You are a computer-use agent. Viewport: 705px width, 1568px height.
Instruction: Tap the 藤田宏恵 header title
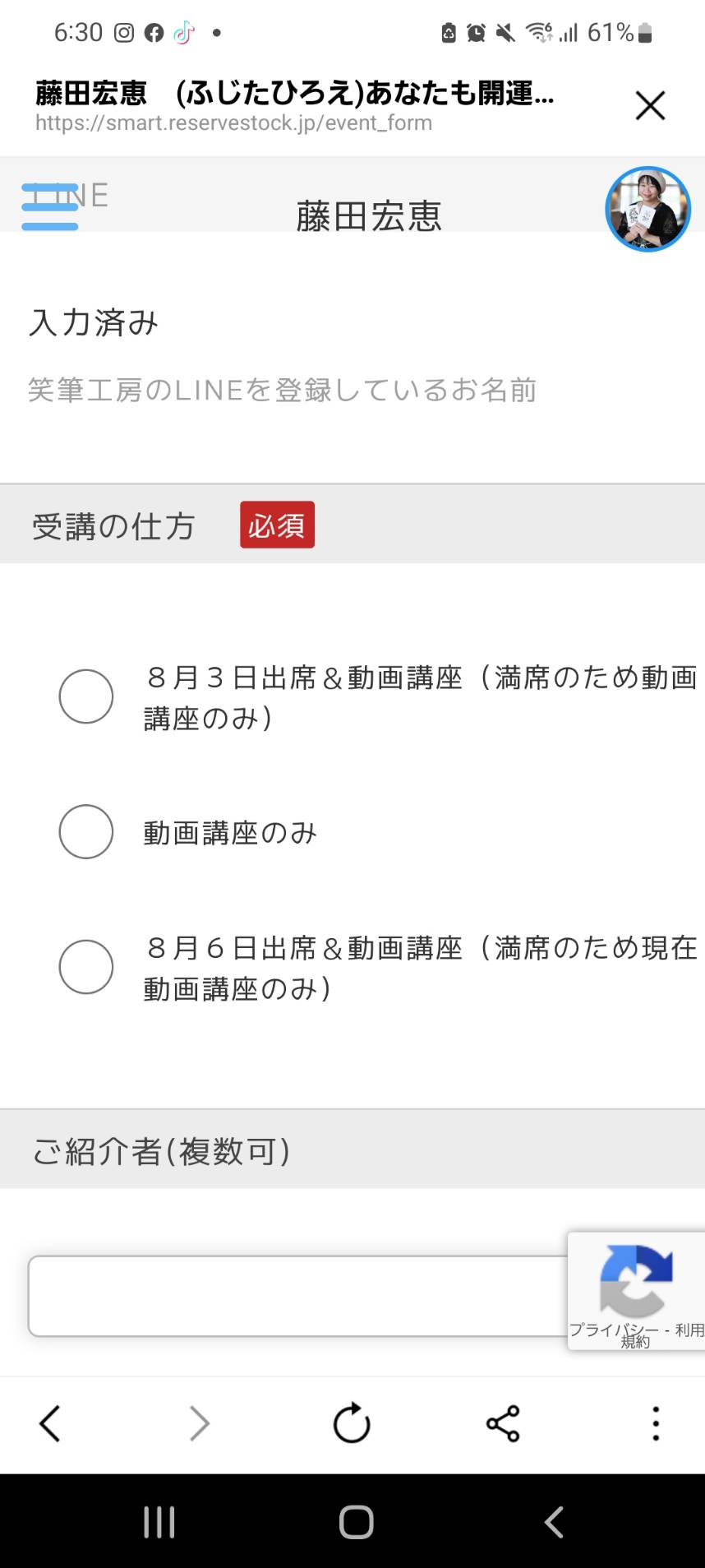click(369, 217)
